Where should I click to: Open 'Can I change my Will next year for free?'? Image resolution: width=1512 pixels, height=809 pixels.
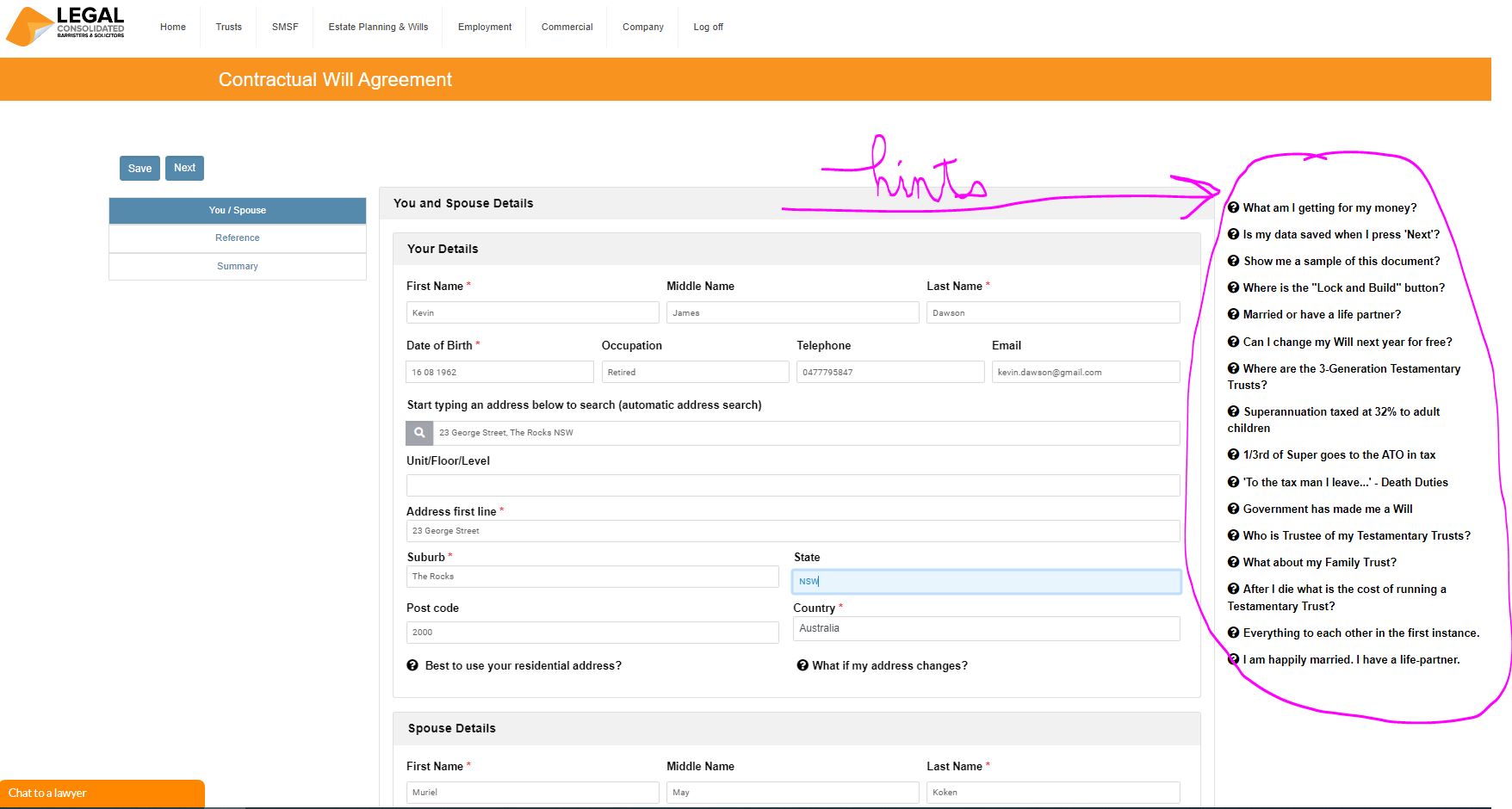tap(1347, 342)
